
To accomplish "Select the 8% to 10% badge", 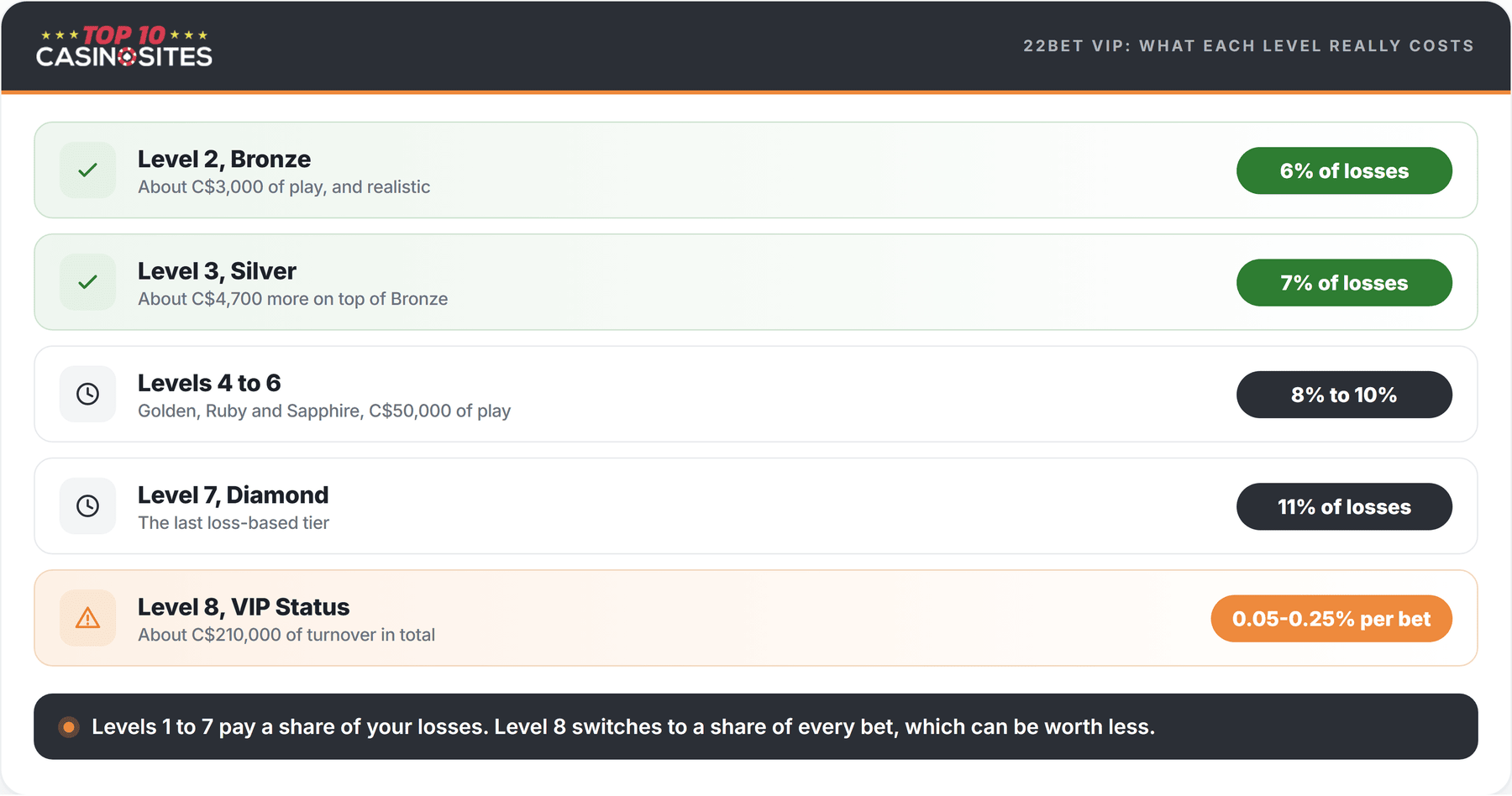I will pos(1344,395).
